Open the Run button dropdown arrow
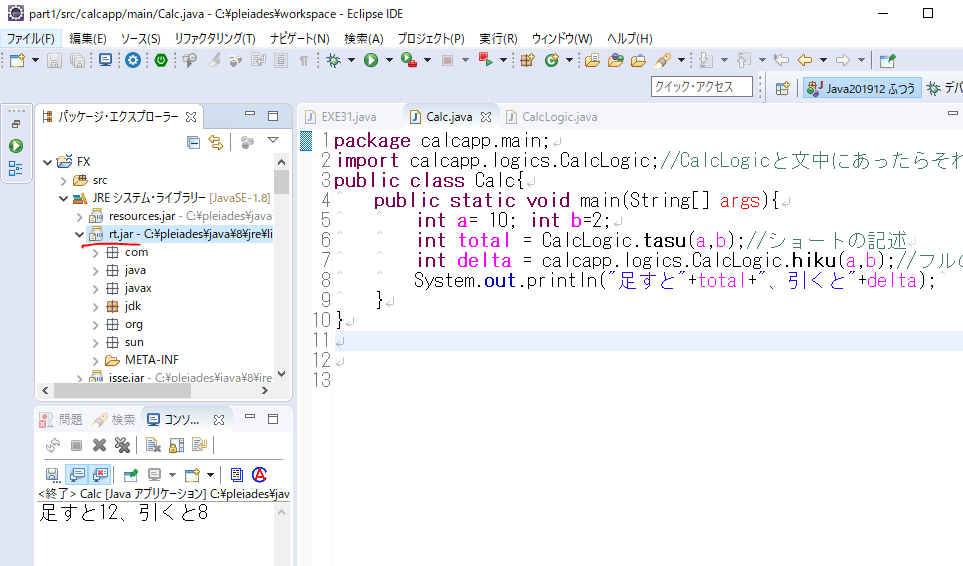 coord(388,61)
